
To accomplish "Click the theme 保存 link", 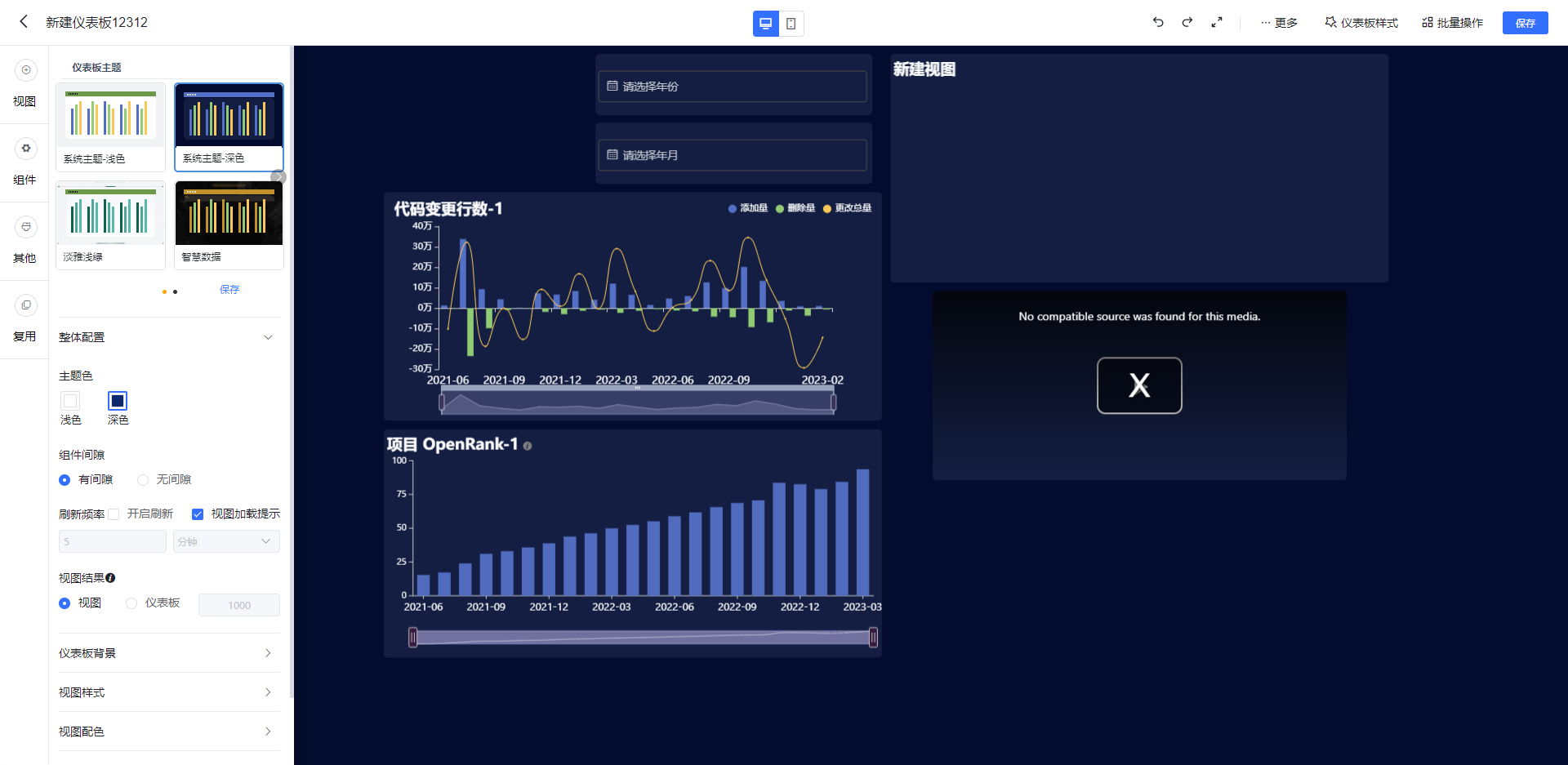I will [229, 290].
